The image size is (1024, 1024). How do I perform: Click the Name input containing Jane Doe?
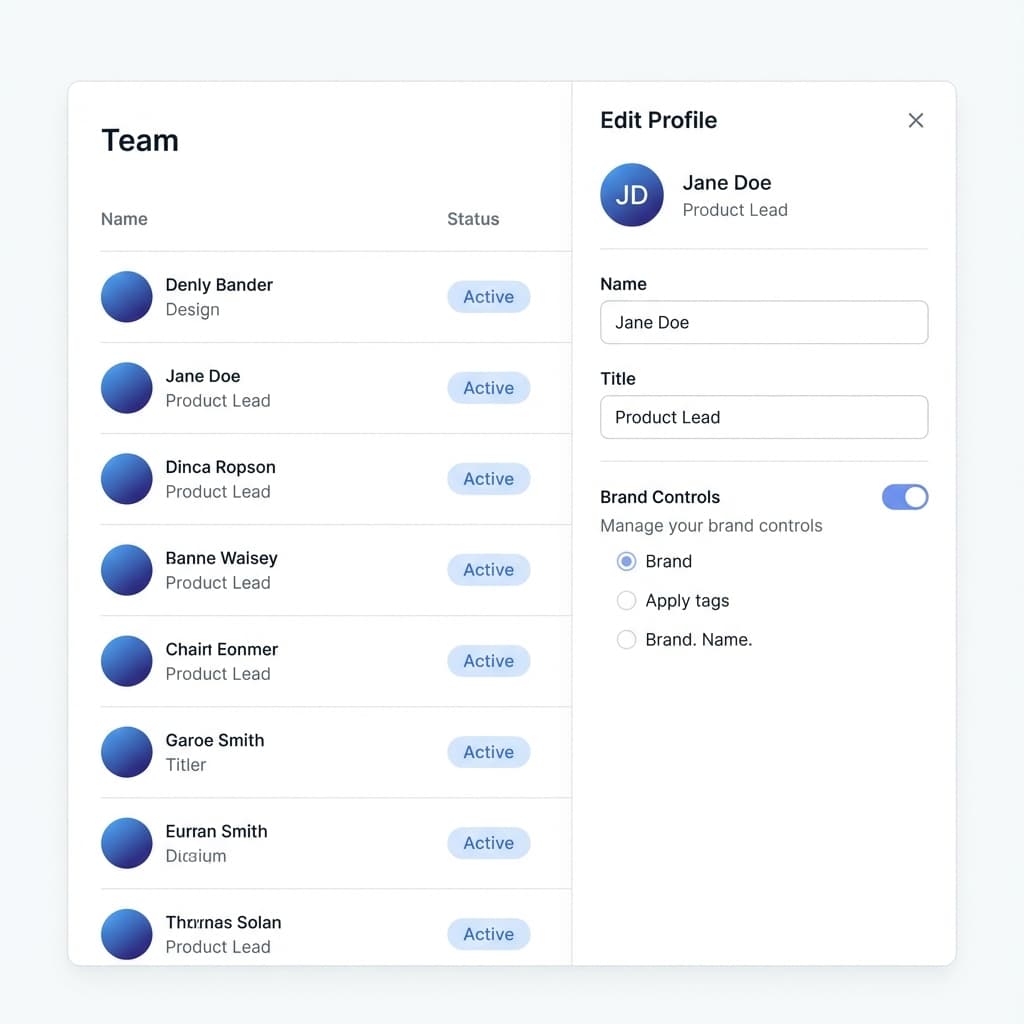tap(763, 322)
